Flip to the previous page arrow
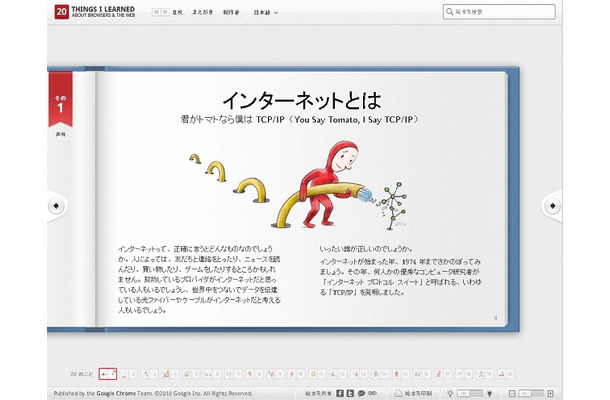 click(x=57, y=205)
